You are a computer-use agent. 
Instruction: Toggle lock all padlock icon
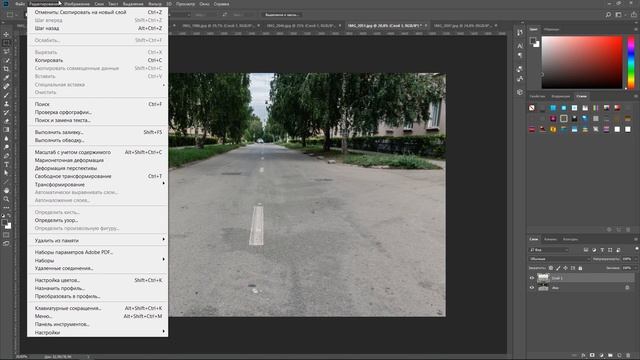coord(580,268)
